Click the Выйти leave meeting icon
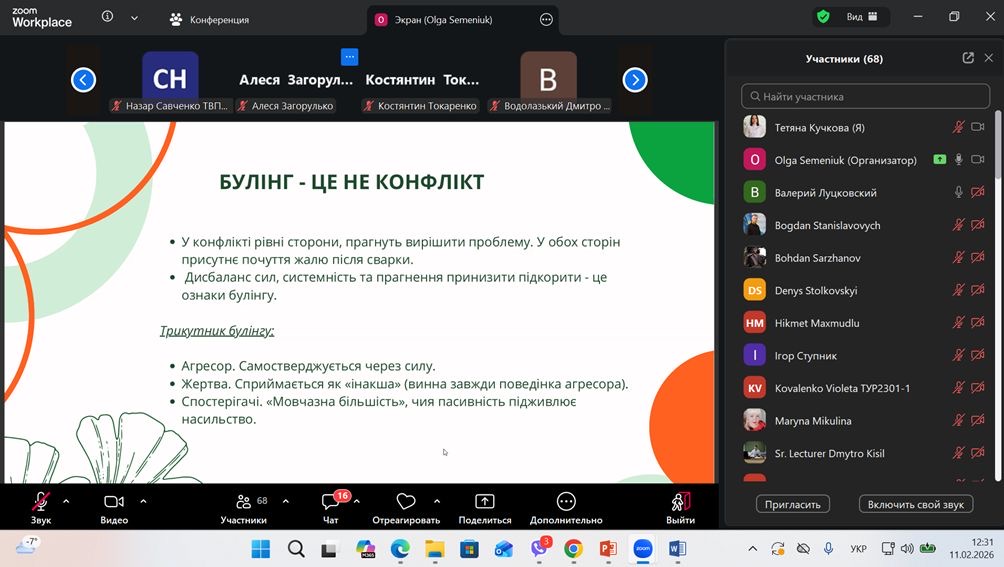The width and height of the screenshot is (1004, 567). pos(680,502)
